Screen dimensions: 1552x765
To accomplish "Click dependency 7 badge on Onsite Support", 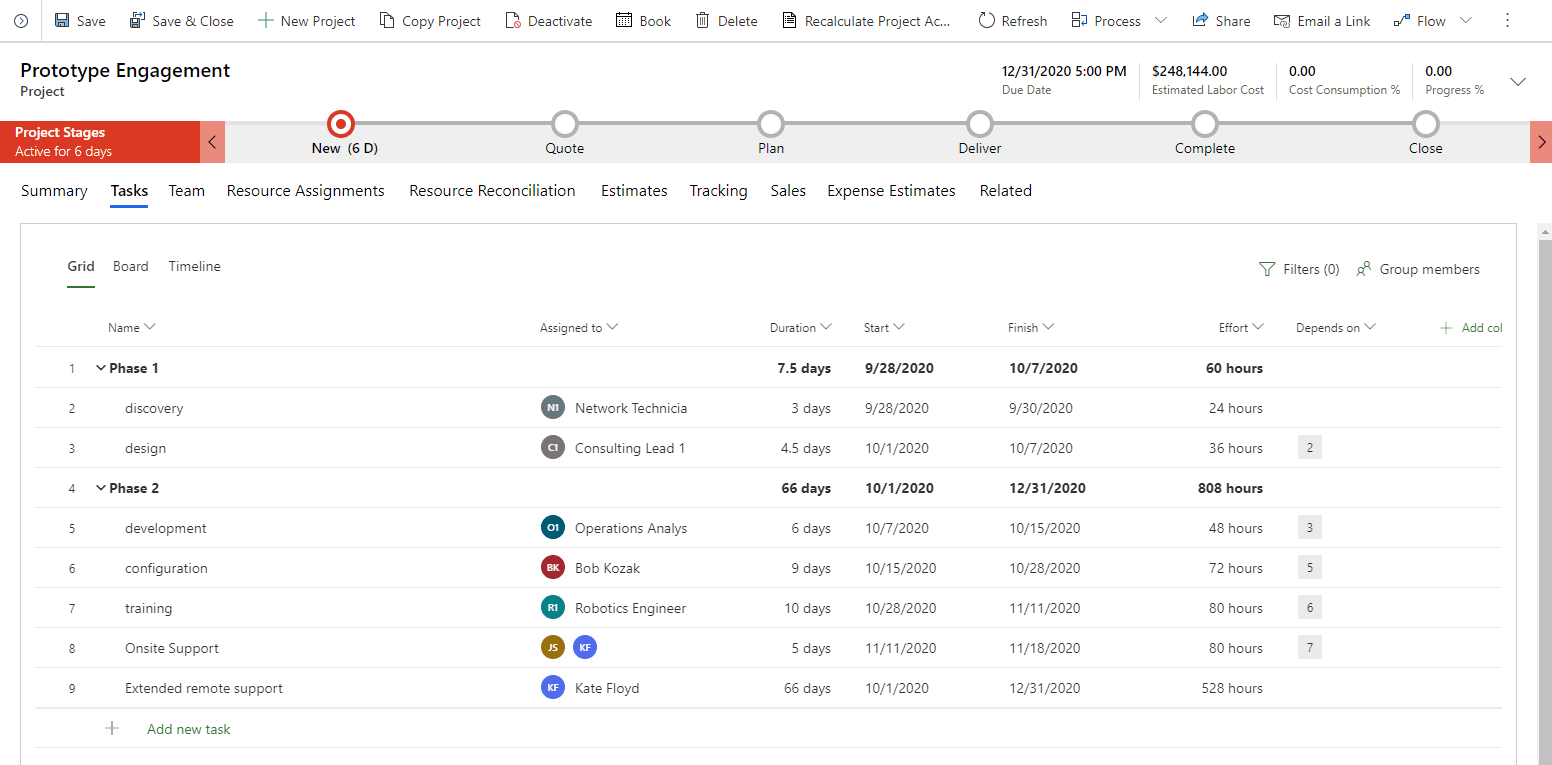I will [x=1310, y=648].
